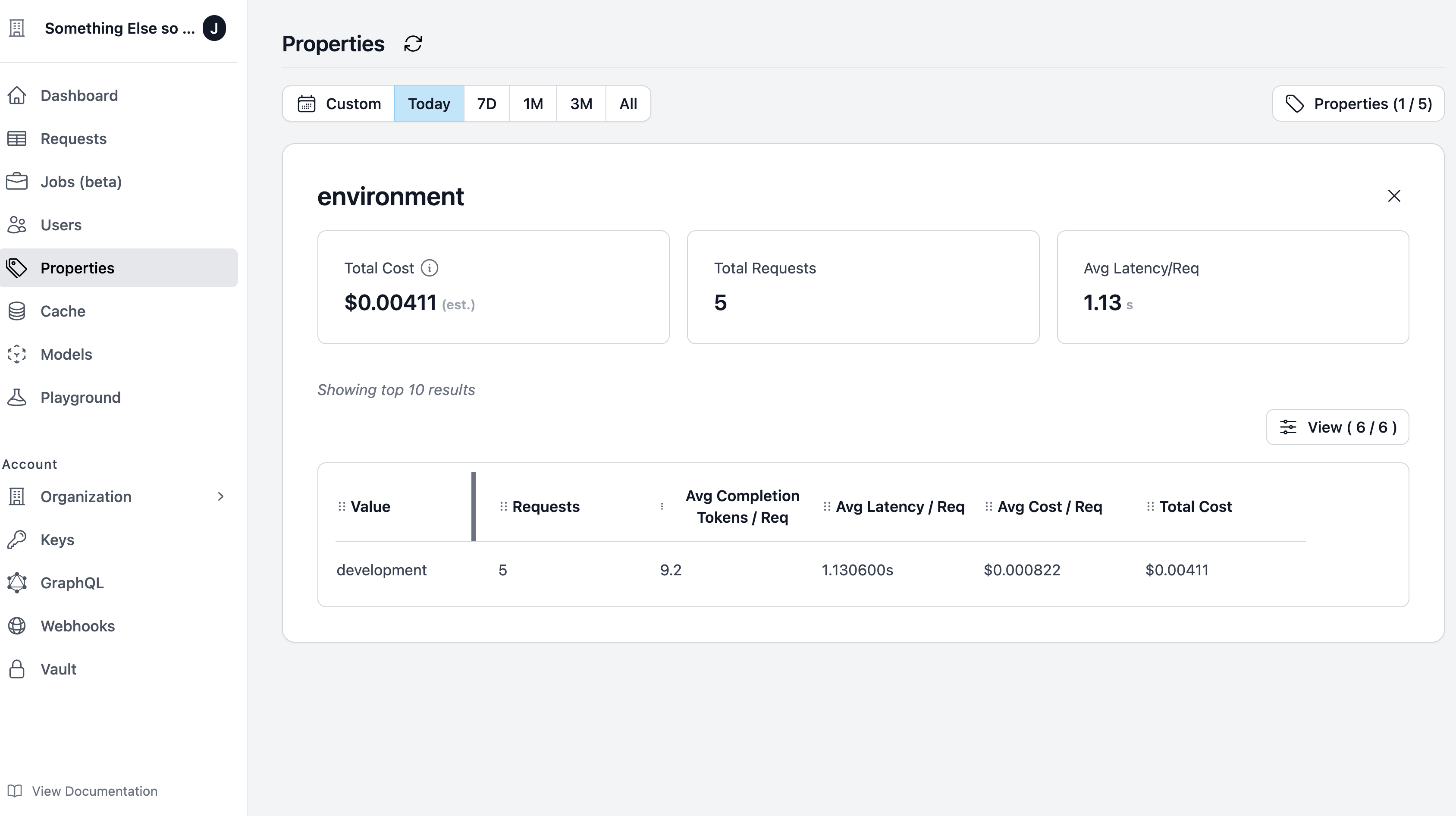Select the All time range tab
Image resolution: width=1456 pixels, height=816 pixels.
tap(628, 104)
